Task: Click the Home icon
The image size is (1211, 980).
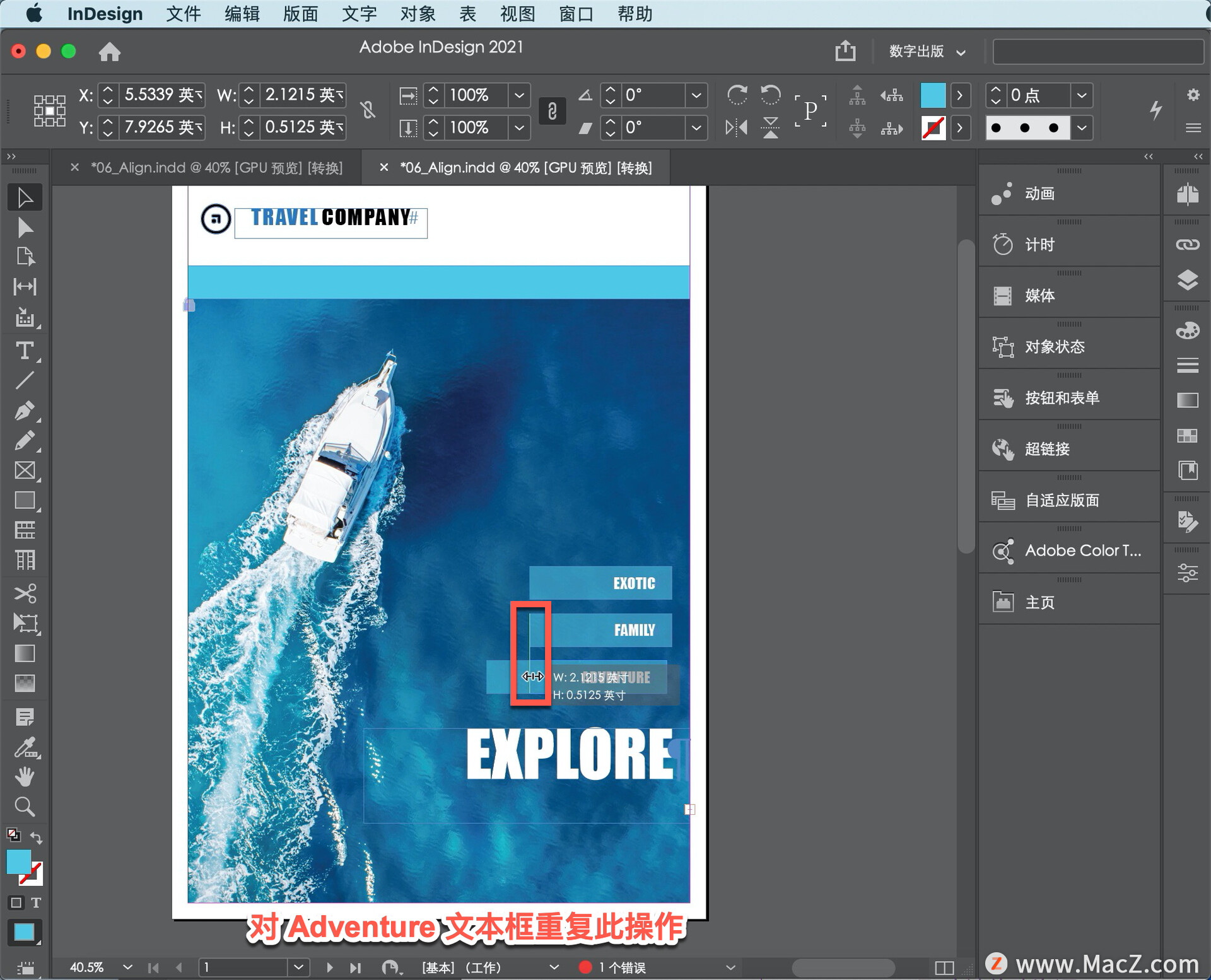Action: (109, 52)
